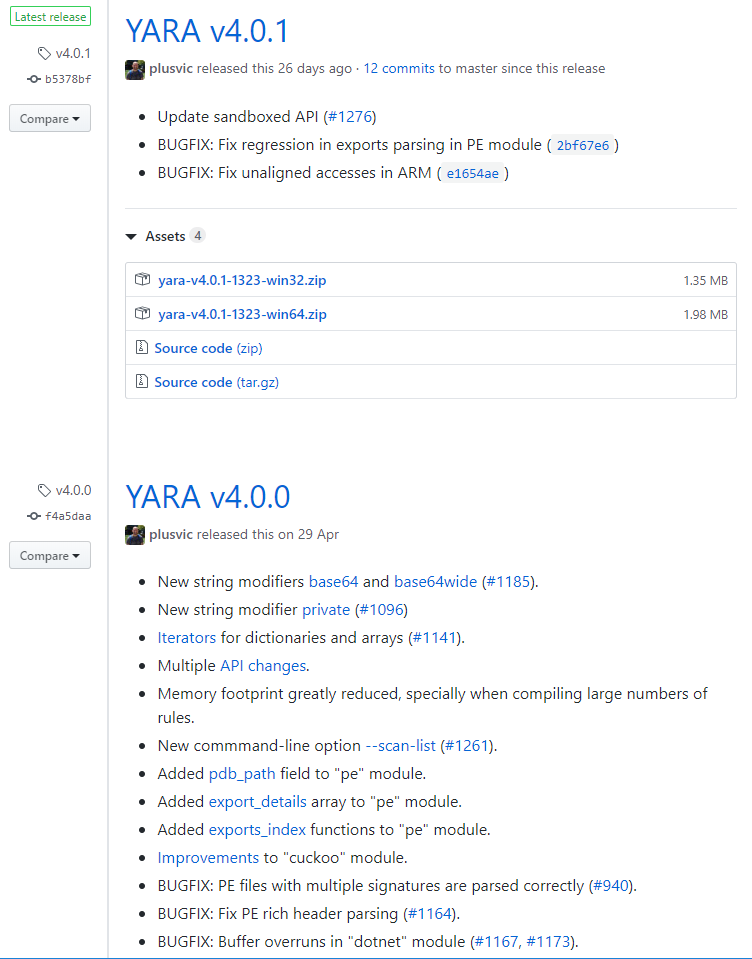Click the Latest release badge
The image size is (752, 959).
tap(50, 17)
